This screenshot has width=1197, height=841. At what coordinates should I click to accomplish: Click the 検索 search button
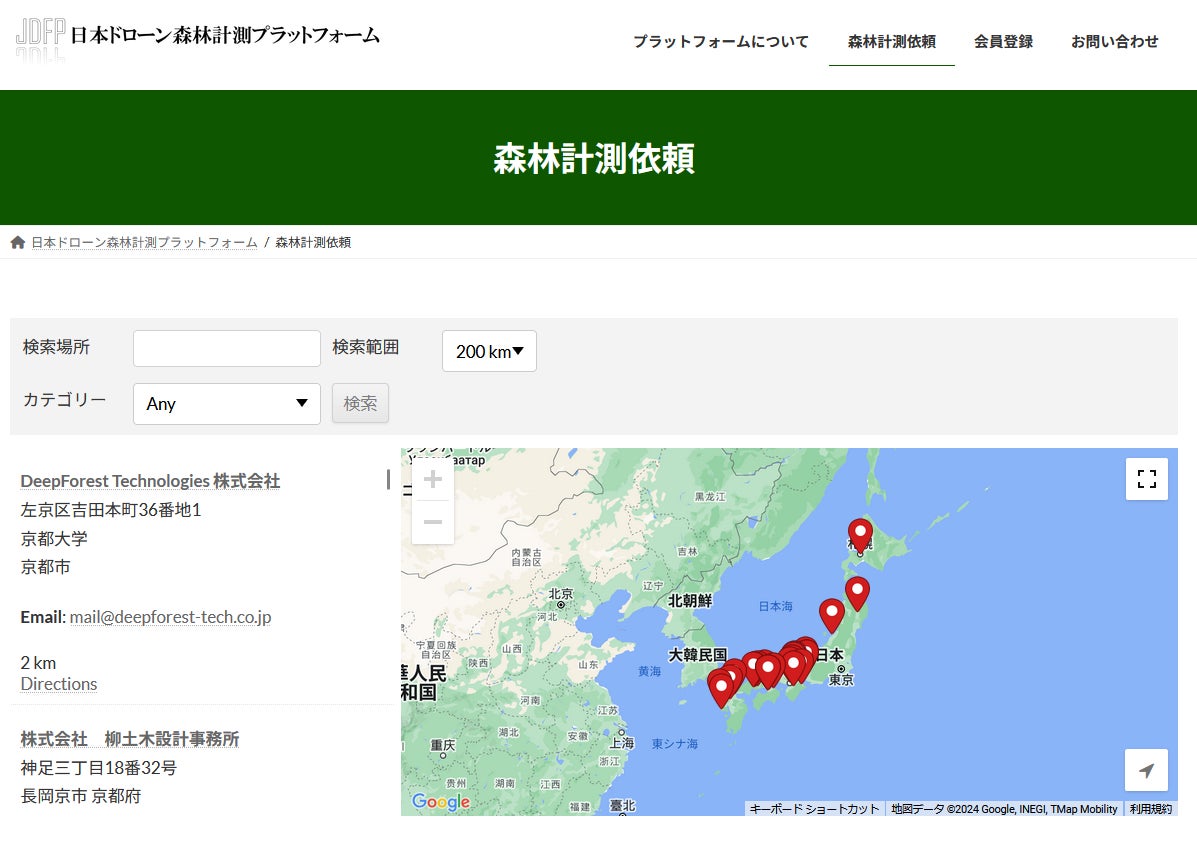tap(360, 403)
